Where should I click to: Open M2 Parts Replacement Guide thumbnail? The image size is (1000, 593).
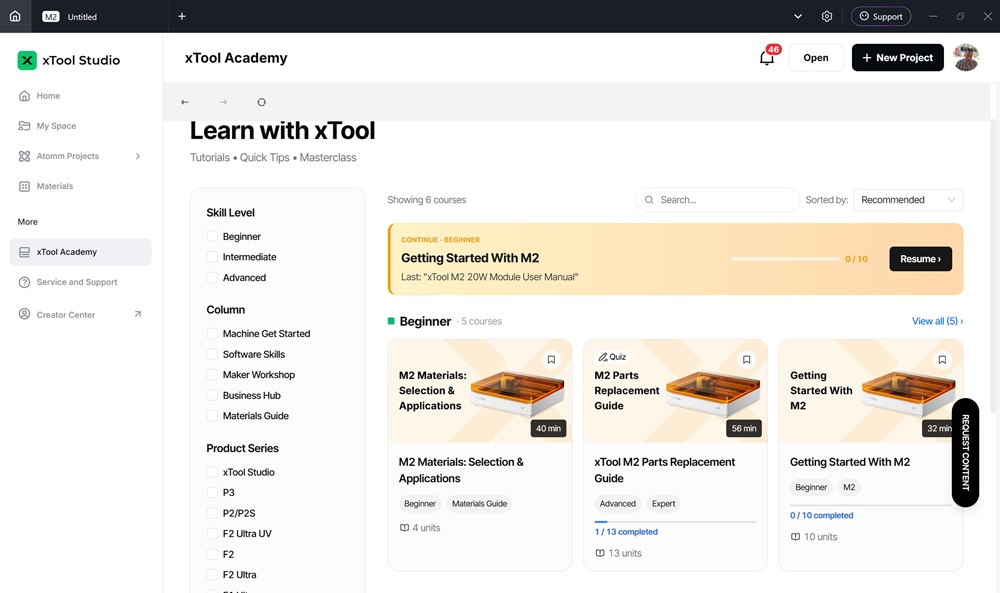(x=675, y=391)
